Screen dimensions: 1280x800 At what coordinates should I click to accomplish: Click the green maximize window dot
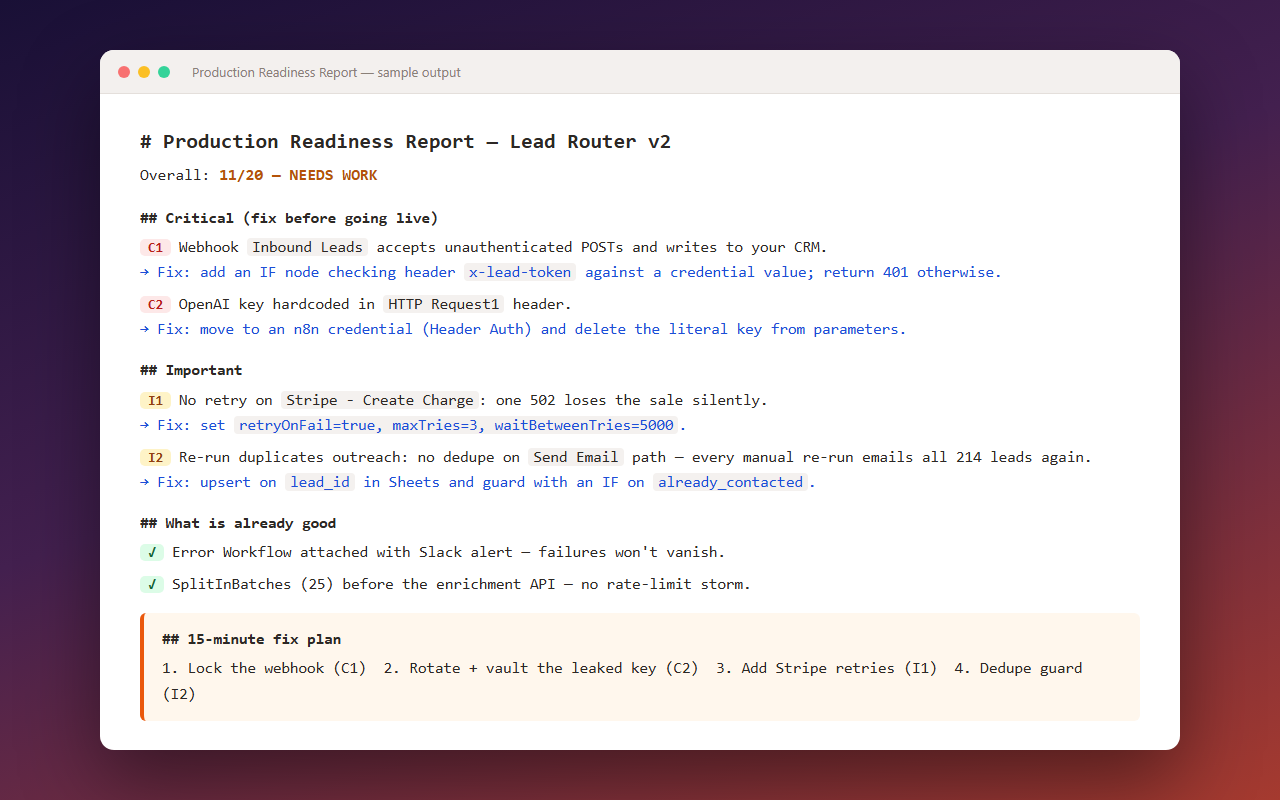[164, 72]
